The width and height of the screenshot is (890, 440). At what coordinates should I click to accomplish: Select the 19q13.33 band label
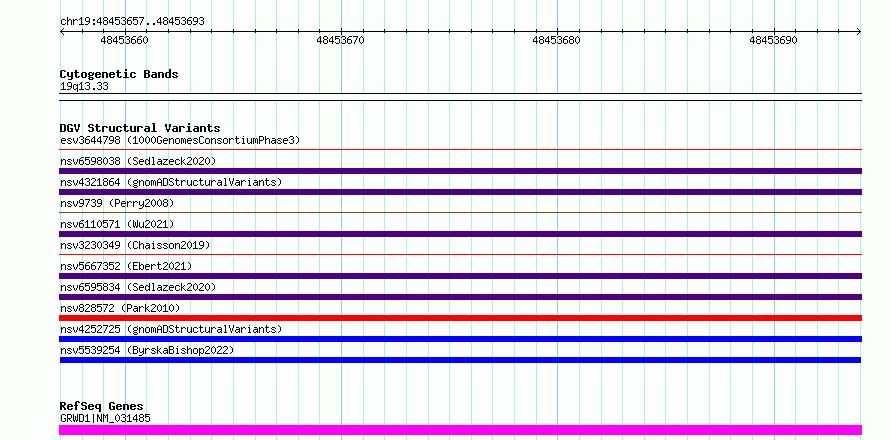(84, 87)
